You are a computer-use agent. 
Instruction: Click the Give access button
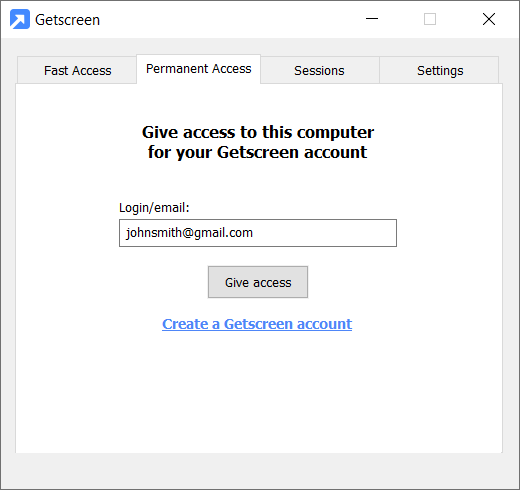click(x=258, y=282)
